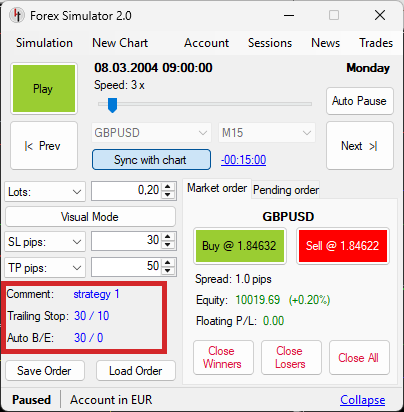Click the TP pips field showing 50
This screenshot has height=412, width=404.
click(127, 267)
